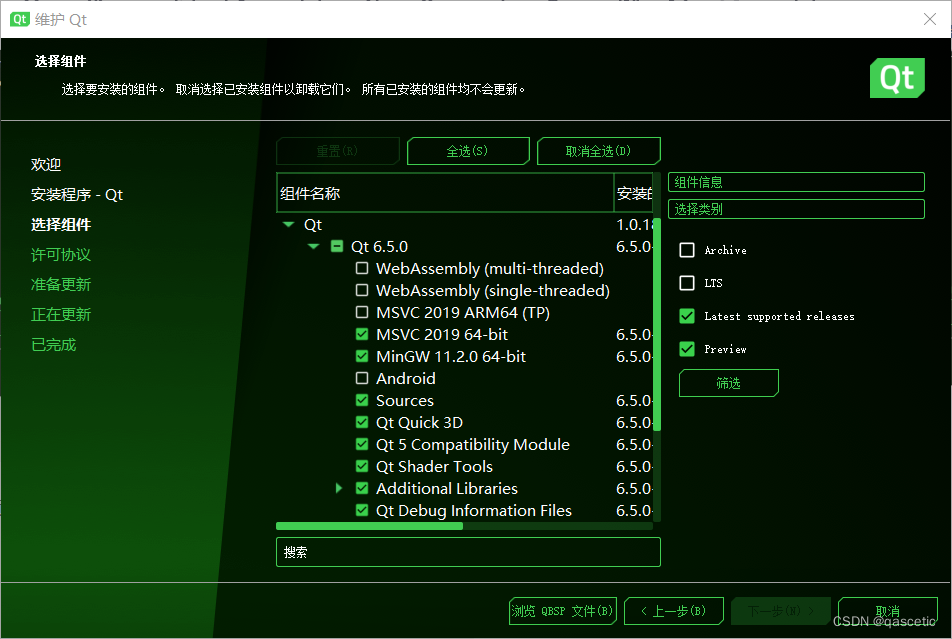Viewport: 952px width, 639px height.
Task: Apply filters with the 筛选 button
Action: pos(728,383)
